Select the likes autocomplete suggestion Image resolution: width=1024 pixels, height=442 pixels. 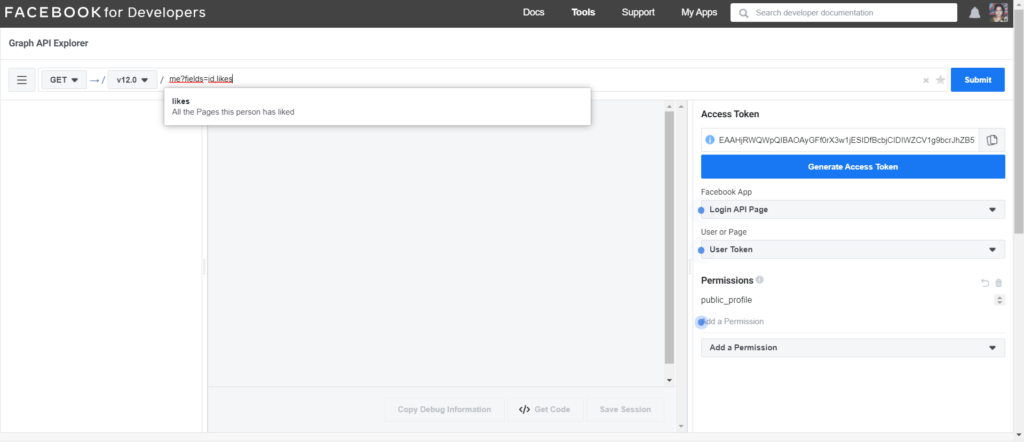[377, 106]
